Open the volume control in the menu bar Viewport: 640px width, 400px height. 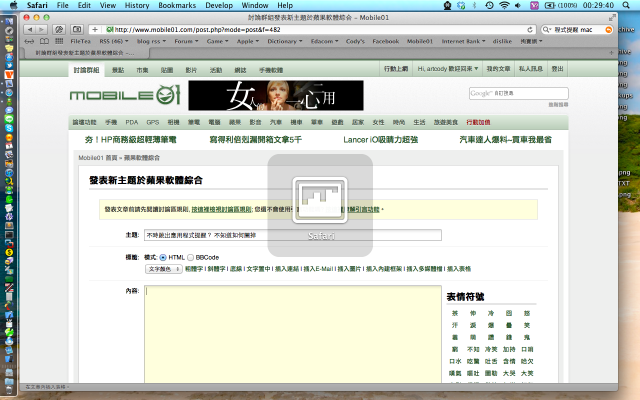tap(518, 5)
